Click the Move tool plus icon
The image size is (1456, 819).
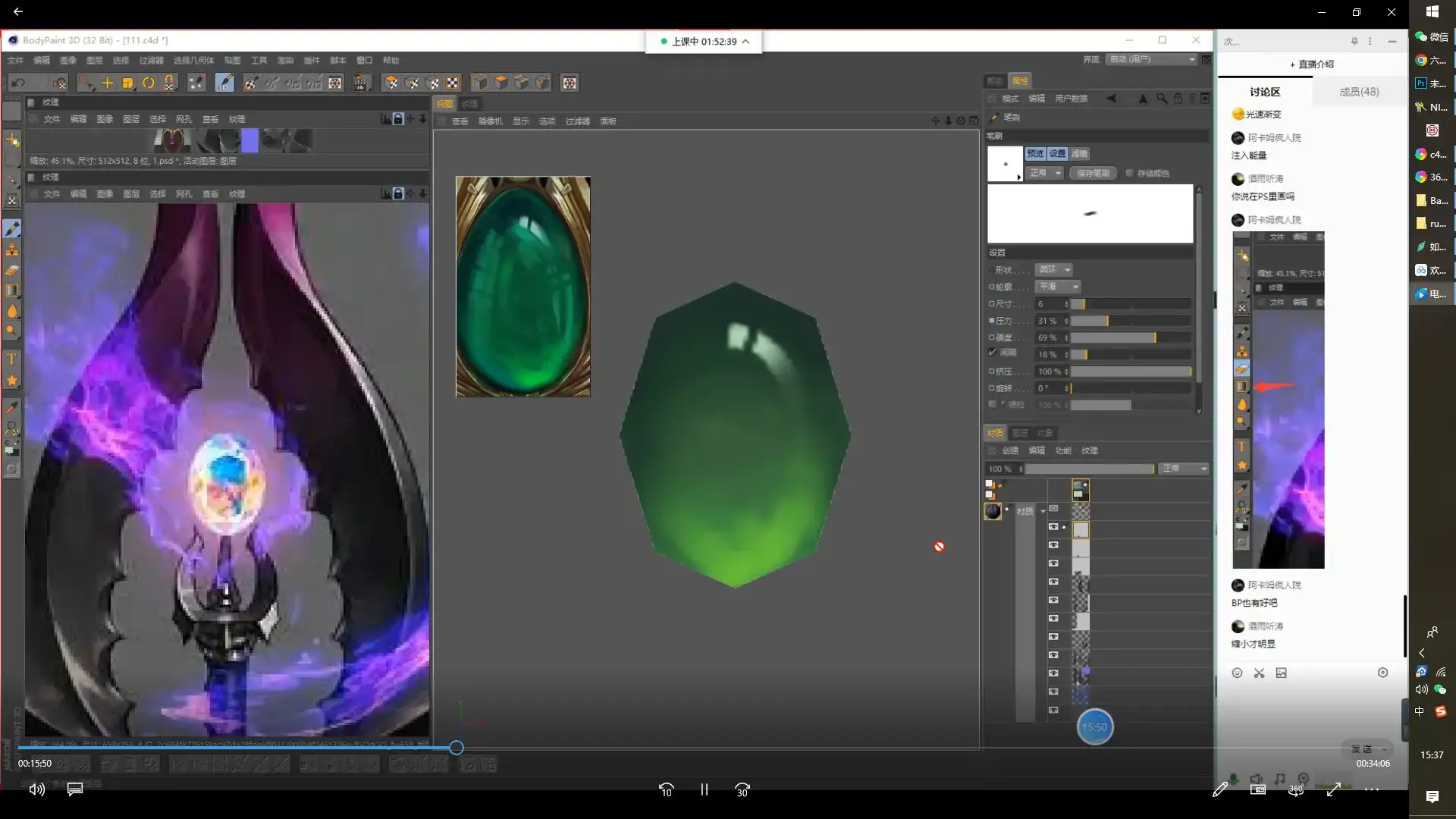(x=107, y=83)
